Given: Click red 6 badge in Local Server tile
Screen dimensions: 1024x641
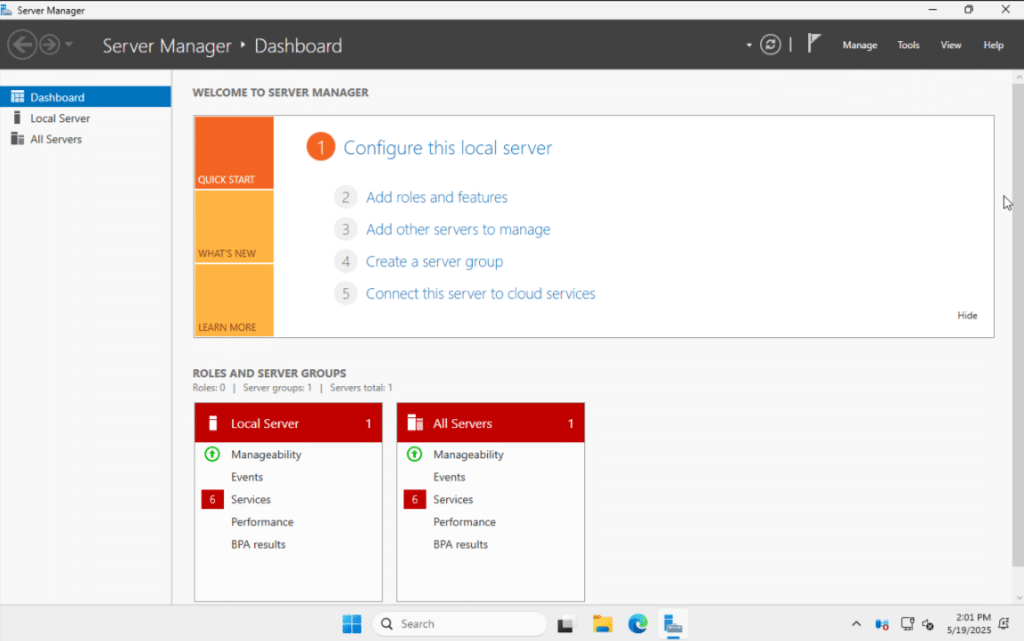Looking at the screenshot, I should point(212,499).
